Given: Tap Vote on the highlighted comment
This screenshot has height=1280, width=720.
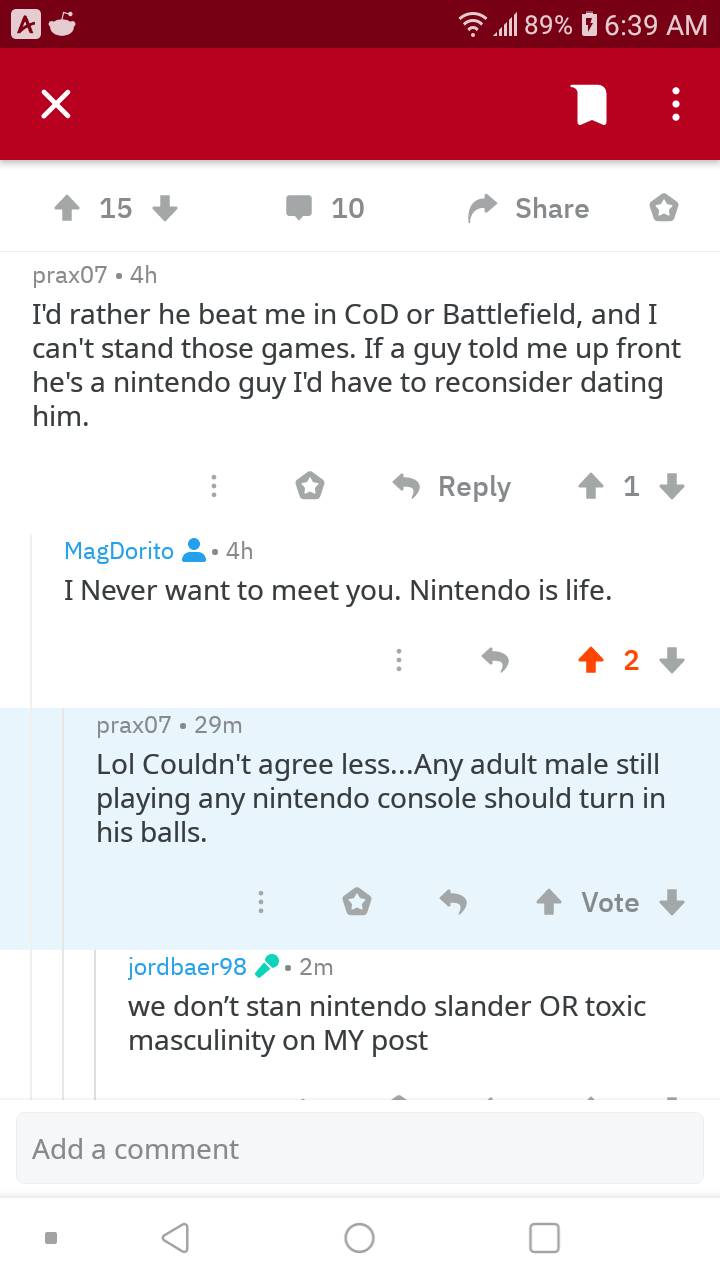Looking at the screenshot, I should click(609, 901).
